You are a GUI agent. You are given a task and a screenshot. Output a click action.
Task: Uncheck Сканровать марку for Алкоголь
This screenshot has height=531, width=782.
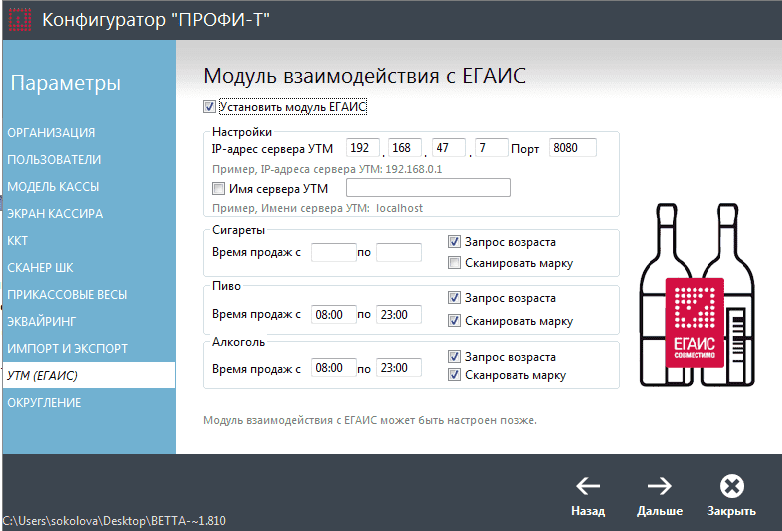(454, 374)
